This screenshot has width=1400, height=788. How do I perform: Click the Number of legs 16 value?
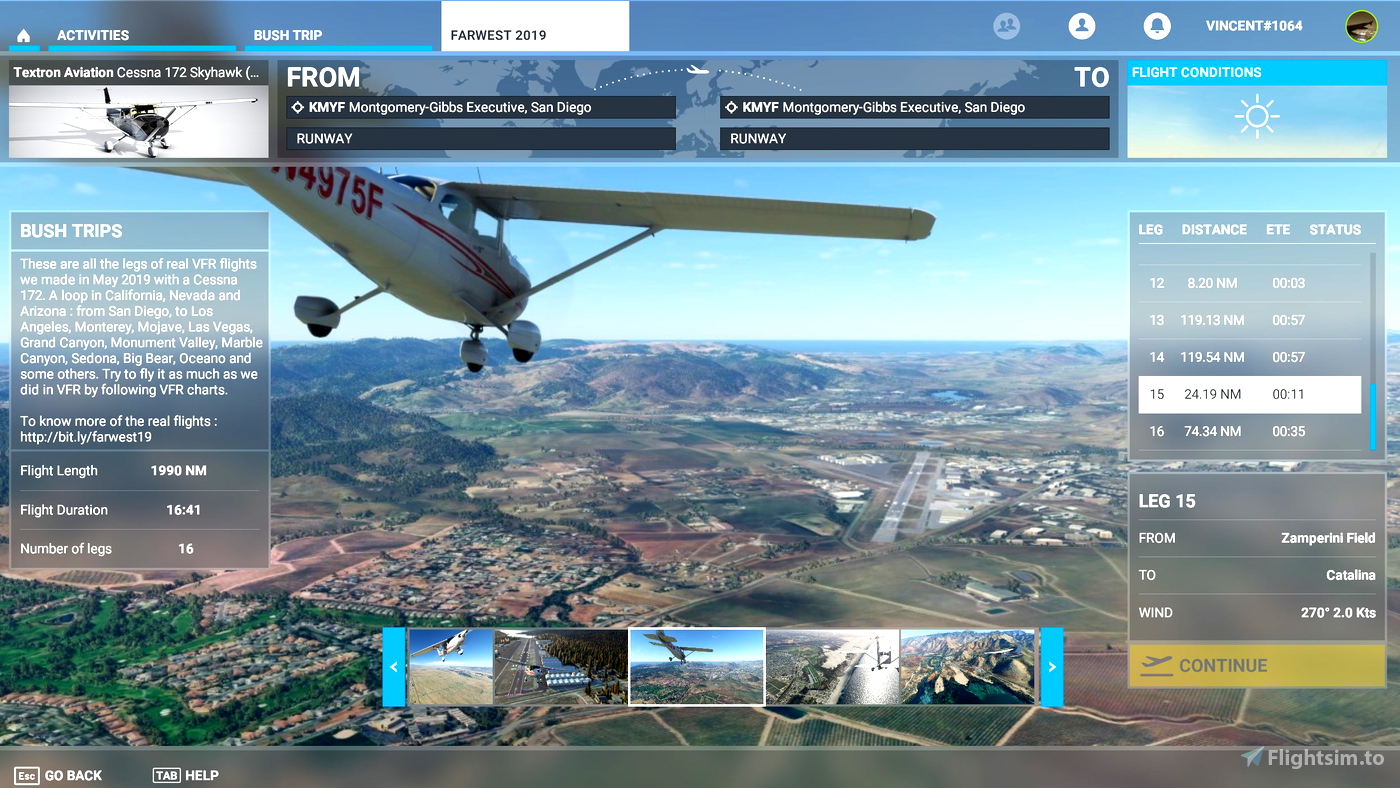point(186,548)
